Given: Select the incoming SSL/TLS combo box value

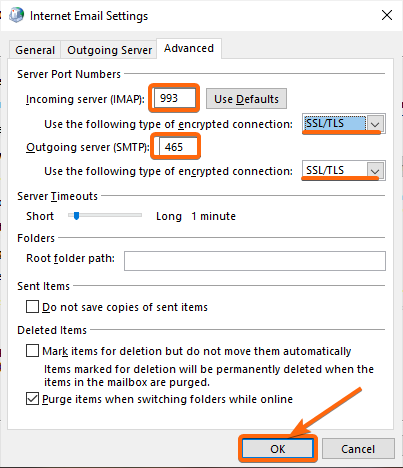Looking at the screenshot, I should coord(335,123).
